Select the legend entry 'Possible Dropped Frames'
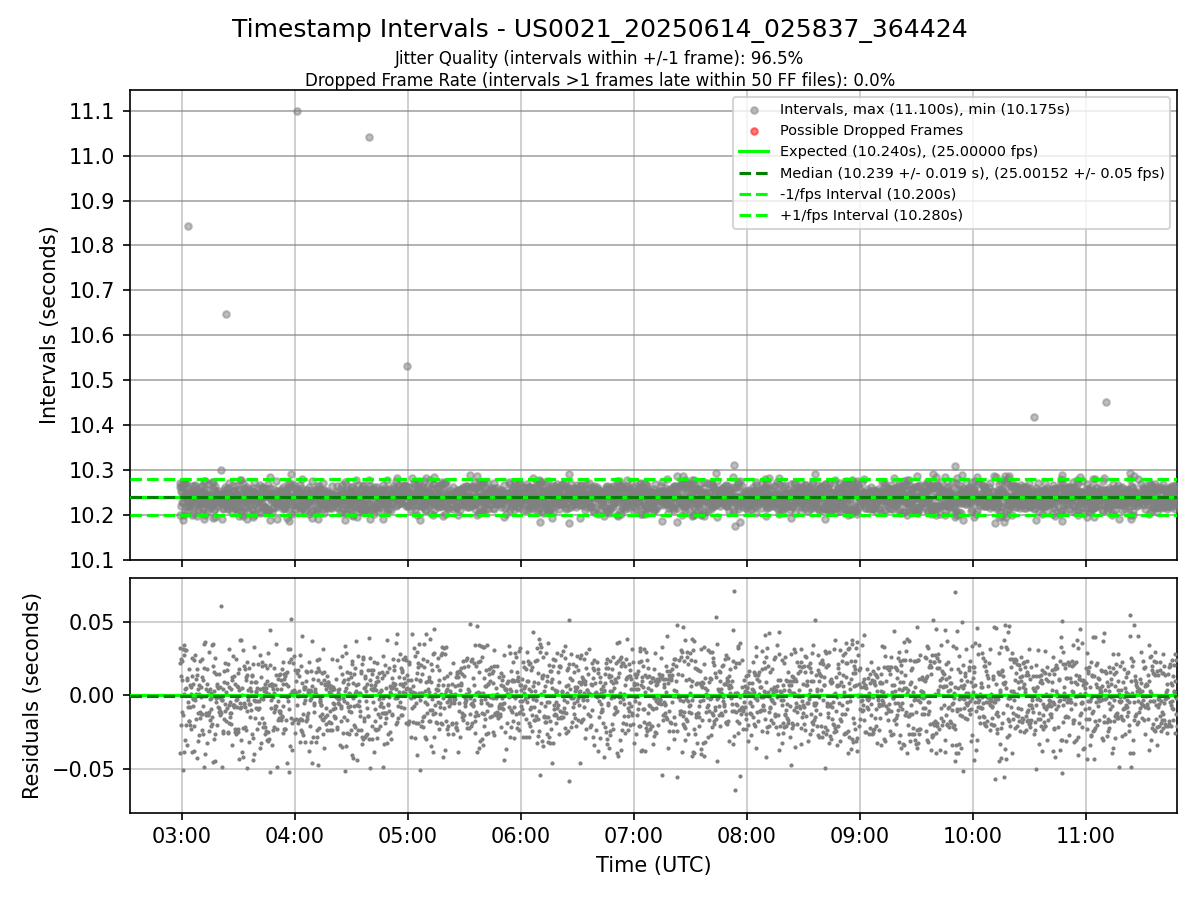 [871, 130]
